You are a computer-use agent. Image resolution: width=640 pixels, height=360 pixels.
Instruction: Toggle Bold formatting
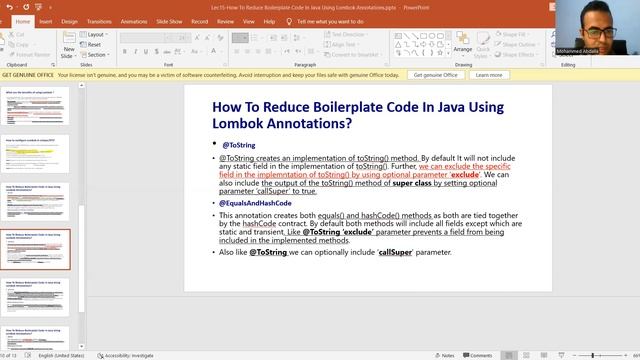pos(124,51)
